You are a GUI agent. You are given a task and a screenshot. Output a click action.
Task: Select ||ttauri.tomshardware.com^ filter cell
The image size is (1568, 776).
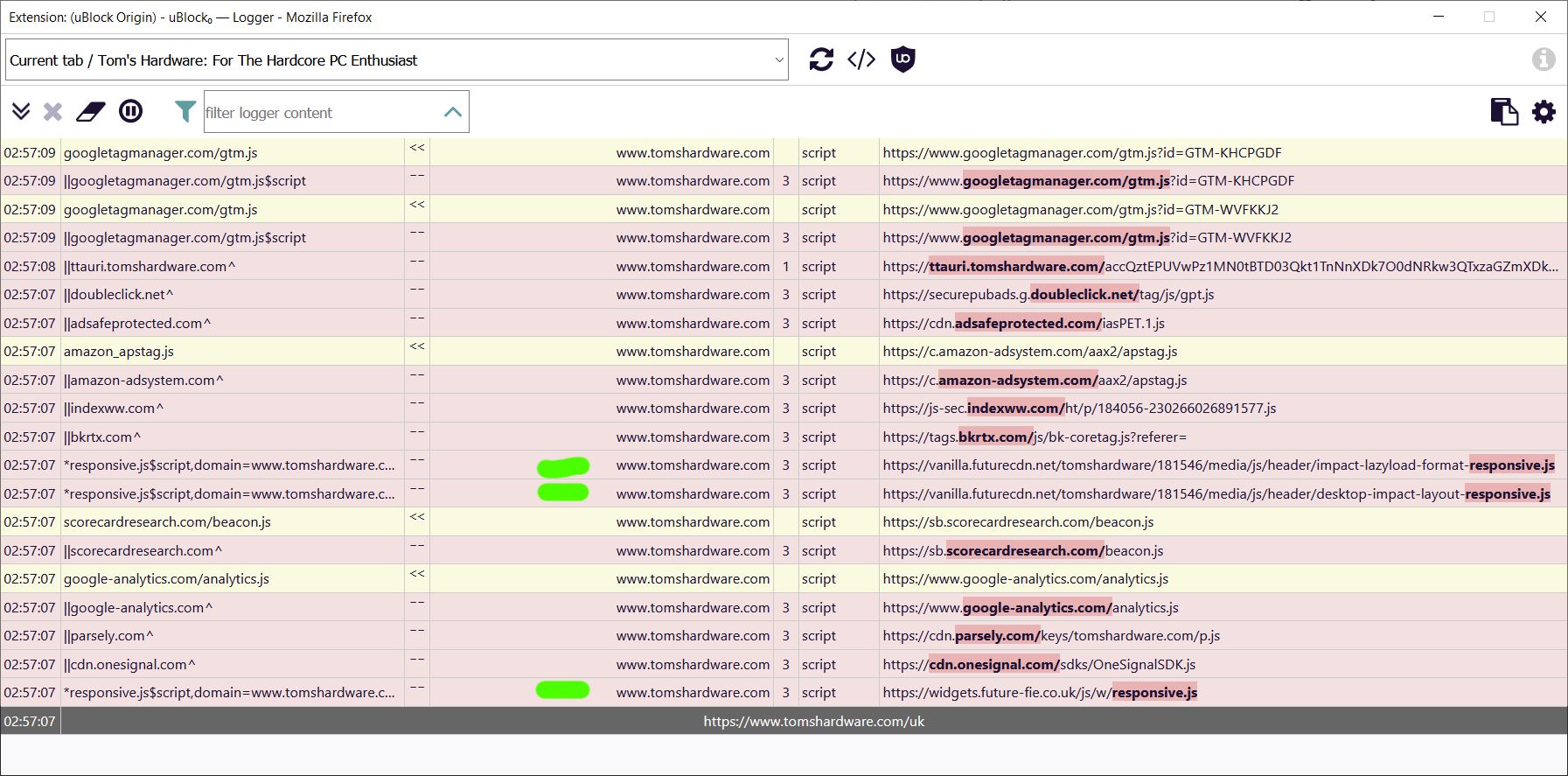pos(233,267)
